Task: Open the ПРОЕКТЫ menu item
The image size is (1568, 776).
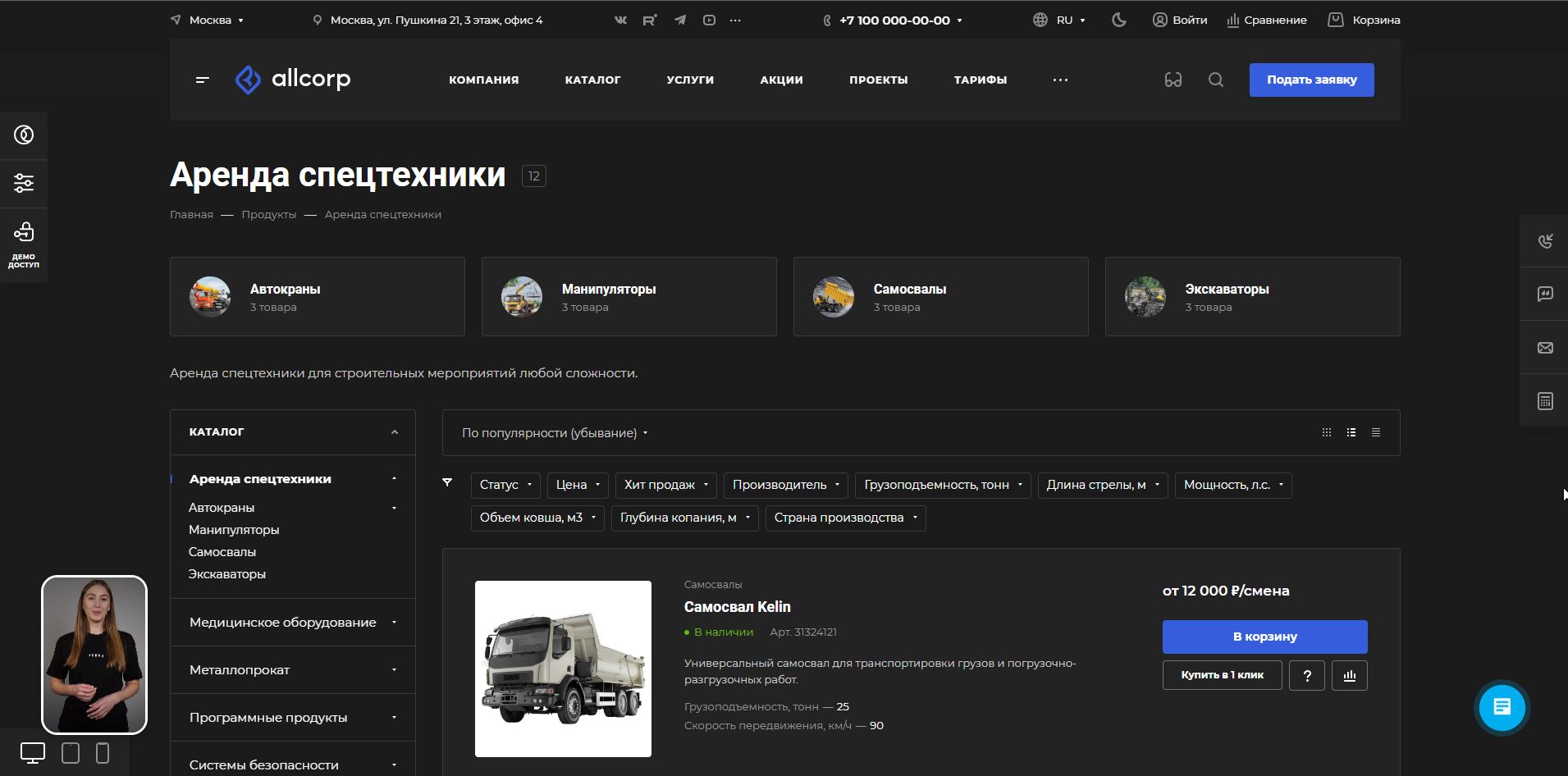Action: (x=879, y=80)
